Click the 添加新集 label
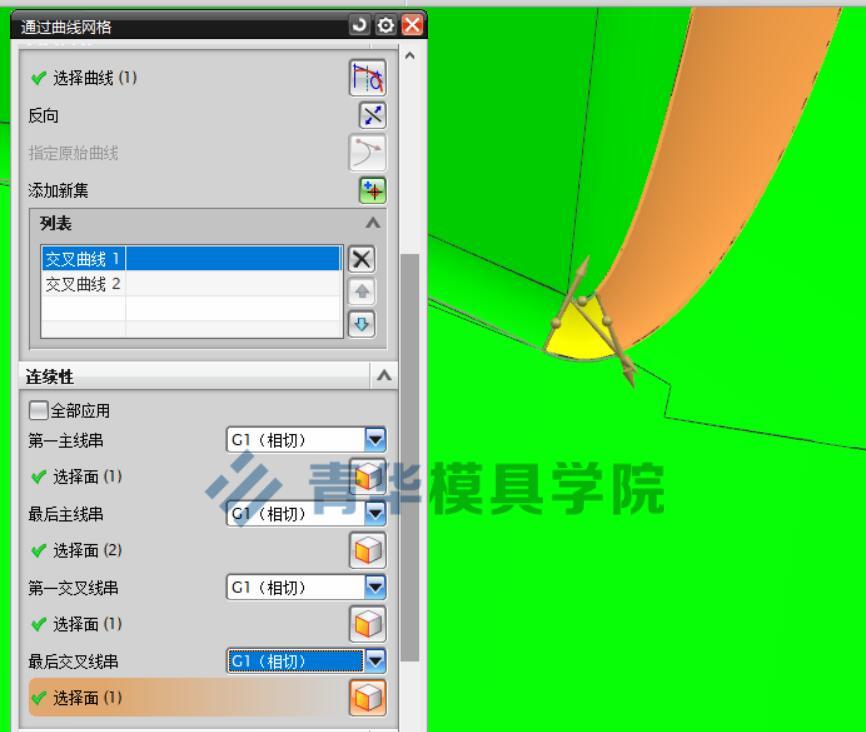Image resolution: width=866 pixels, height=732 pixels. coord(58,191)
